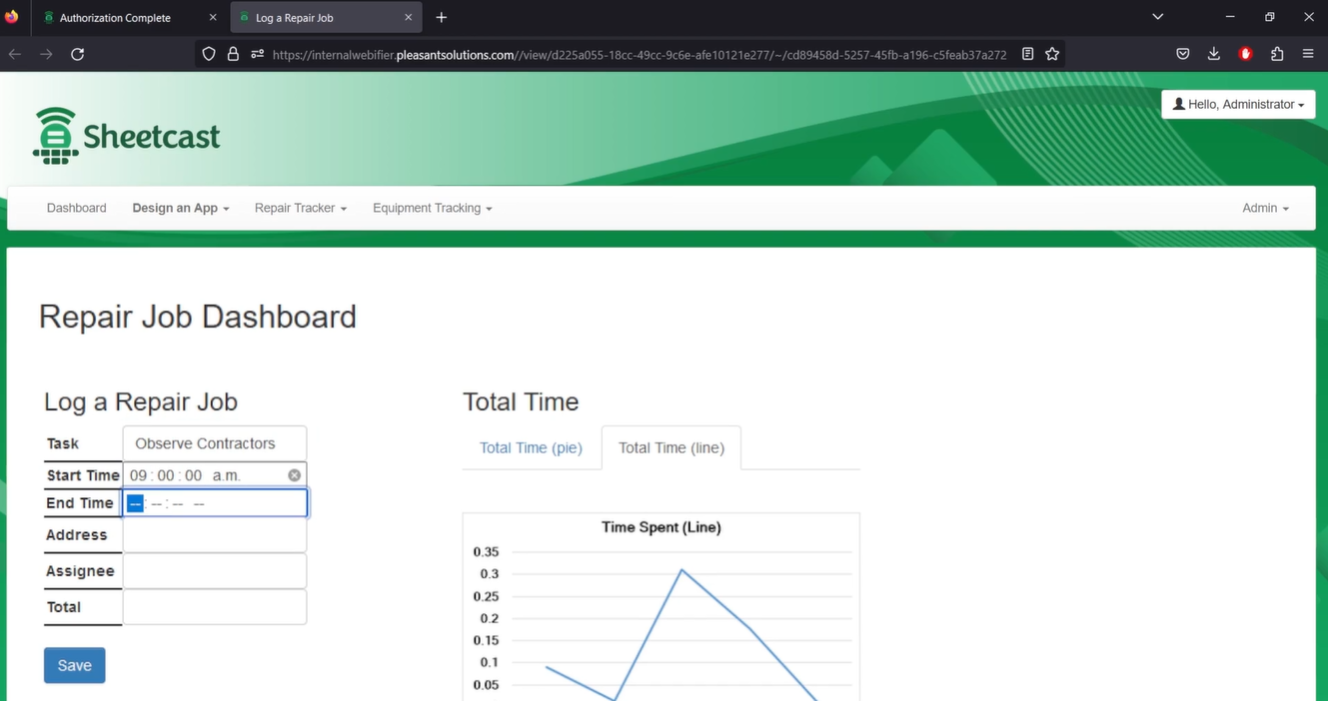Click the back navigation arrow icon
Screen dimensions: 1328x701
(x=14, y=54)
